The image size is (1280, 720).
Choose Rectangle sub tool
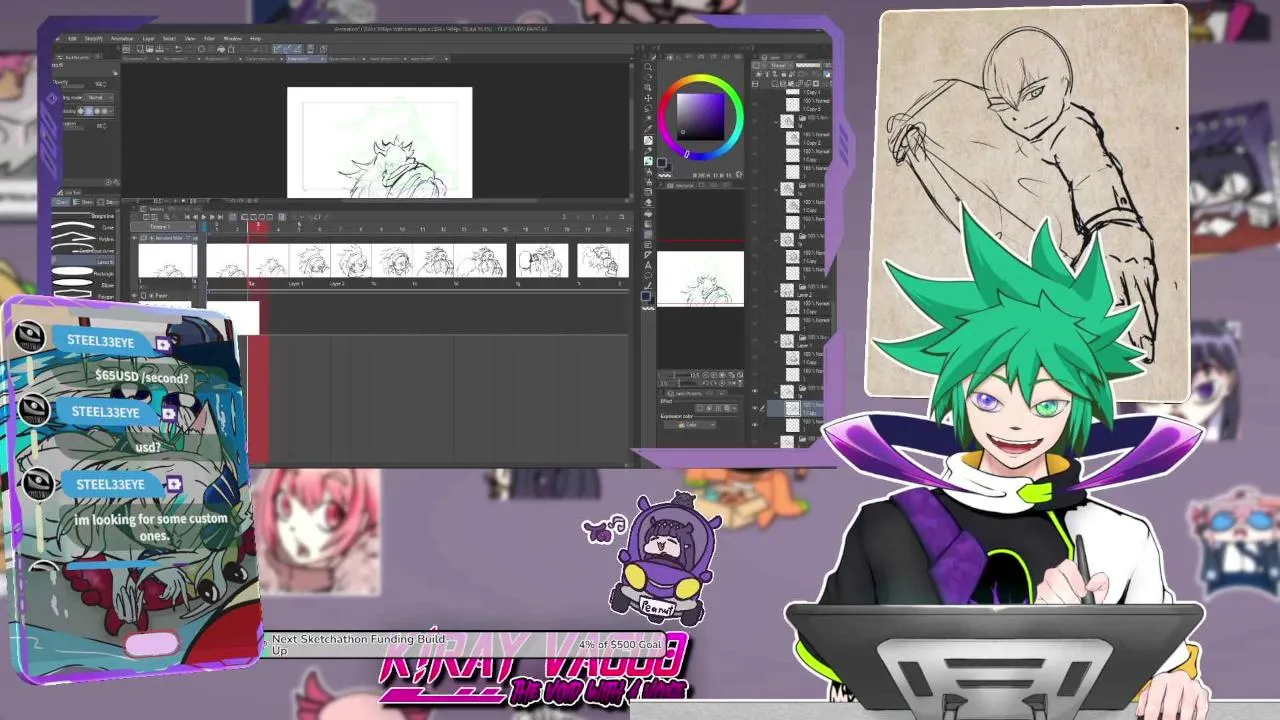pyautogui.click(x=84, y=274)
